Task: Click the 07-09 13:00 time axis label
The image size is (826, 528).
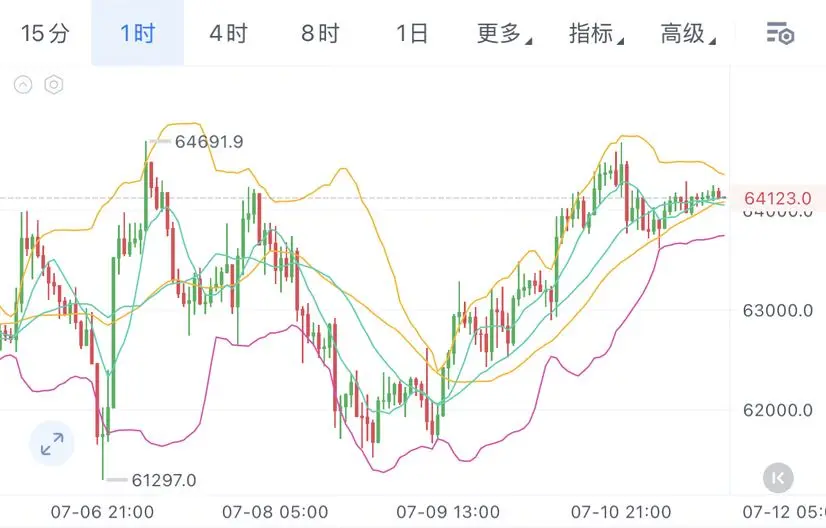Action: click(x=448, y=512)
